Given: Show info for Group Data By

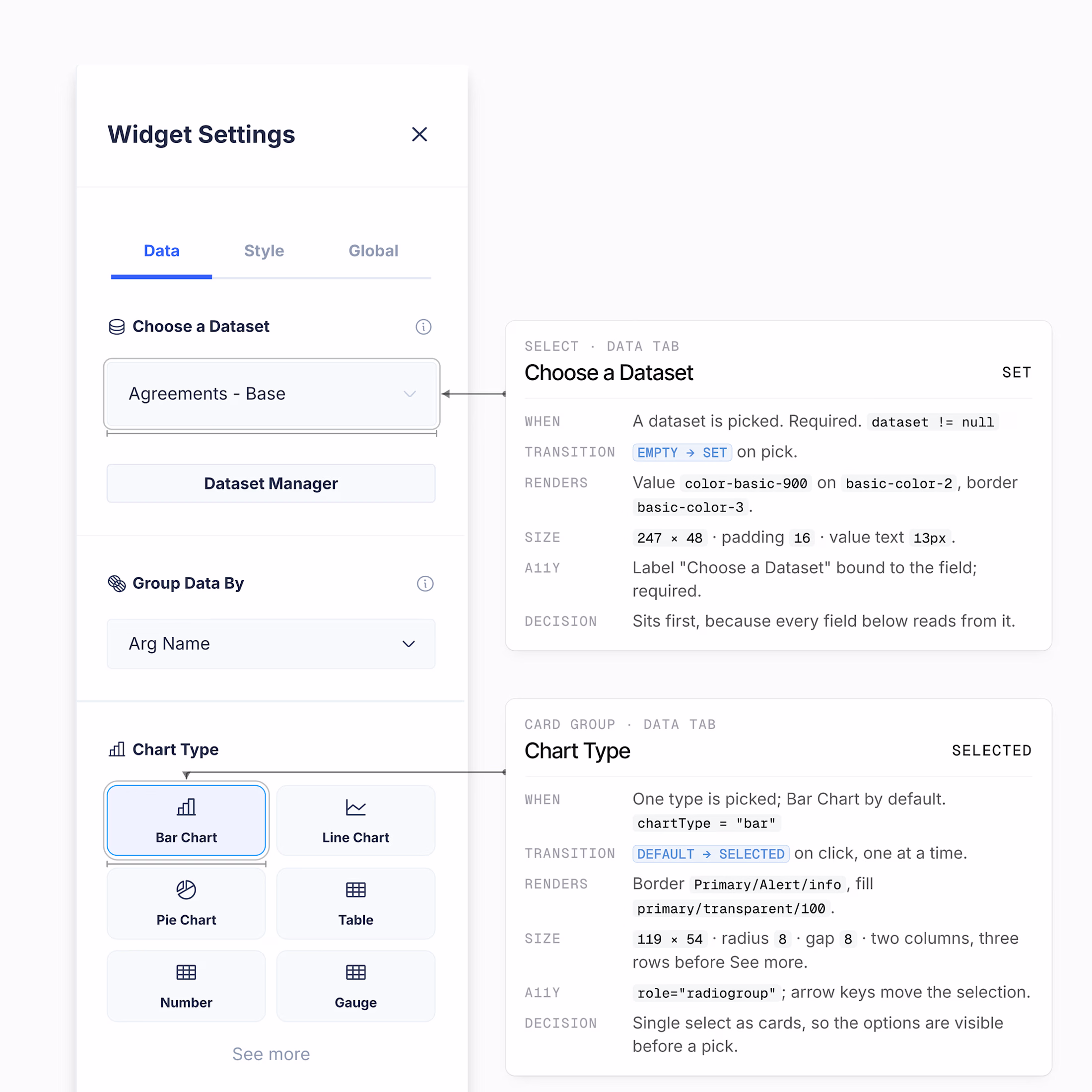Looking at the screenshot, I should tap(425, 583).
